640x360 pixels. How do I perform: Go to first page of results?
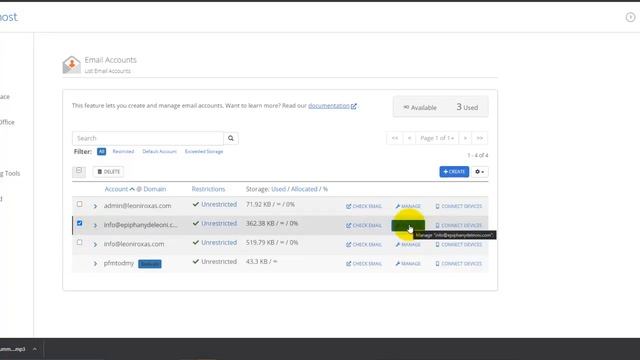[395, 138]
